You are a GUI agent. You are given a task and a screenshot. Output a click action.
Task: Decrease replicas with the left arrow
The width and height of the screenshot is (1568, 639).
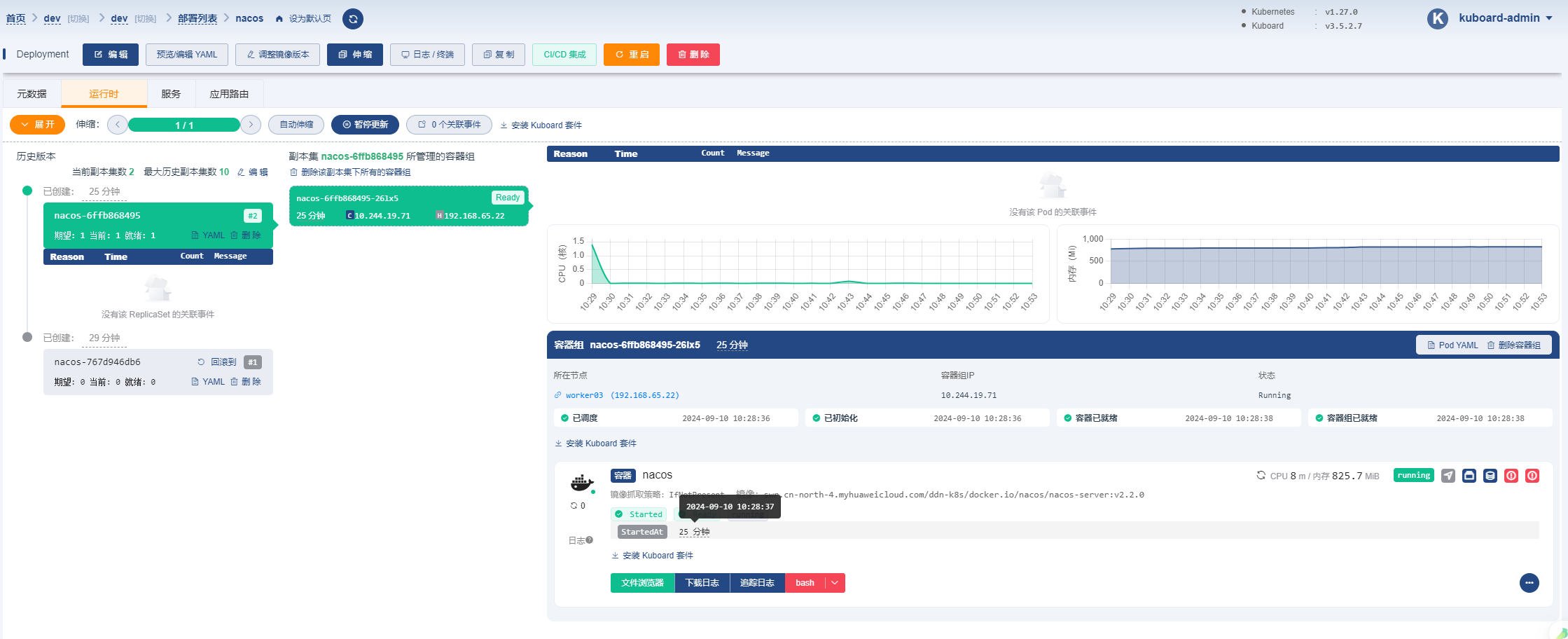pyautogui.click(x=118, y=125)
